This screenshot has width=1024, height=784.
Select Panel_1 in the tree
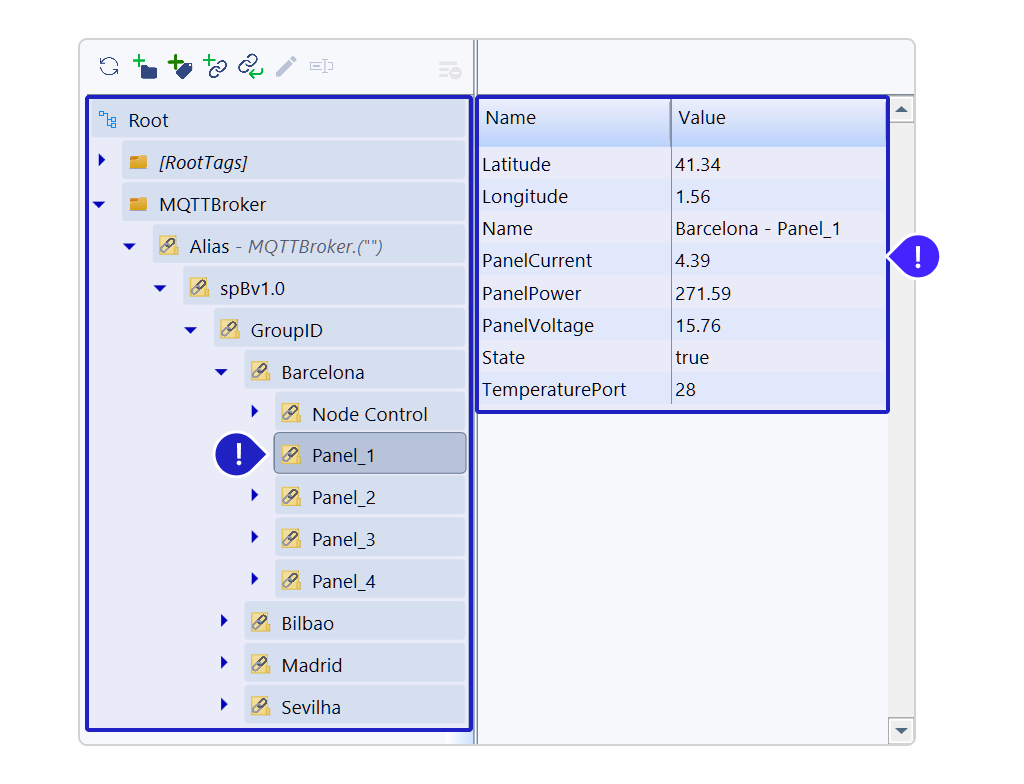click(x=343, y=456)
